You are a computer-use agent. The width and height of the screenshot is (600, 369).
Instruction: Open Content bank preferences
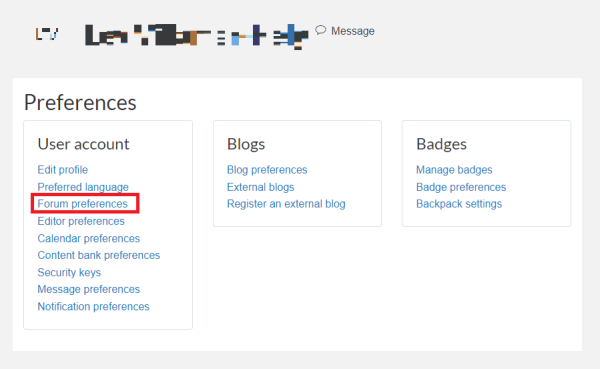point(99,255)
